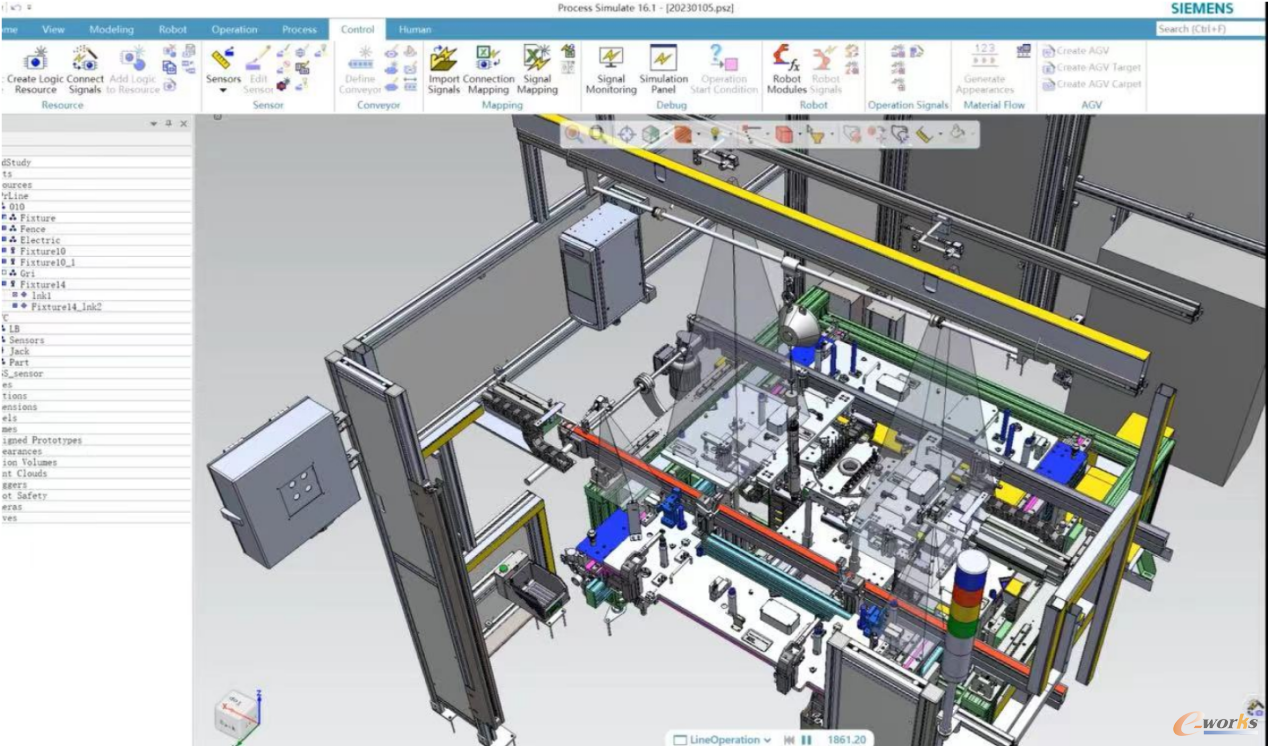Click the Add Logic to Resource icon
Screen dimensions: 1268x746
pos(131,59)
